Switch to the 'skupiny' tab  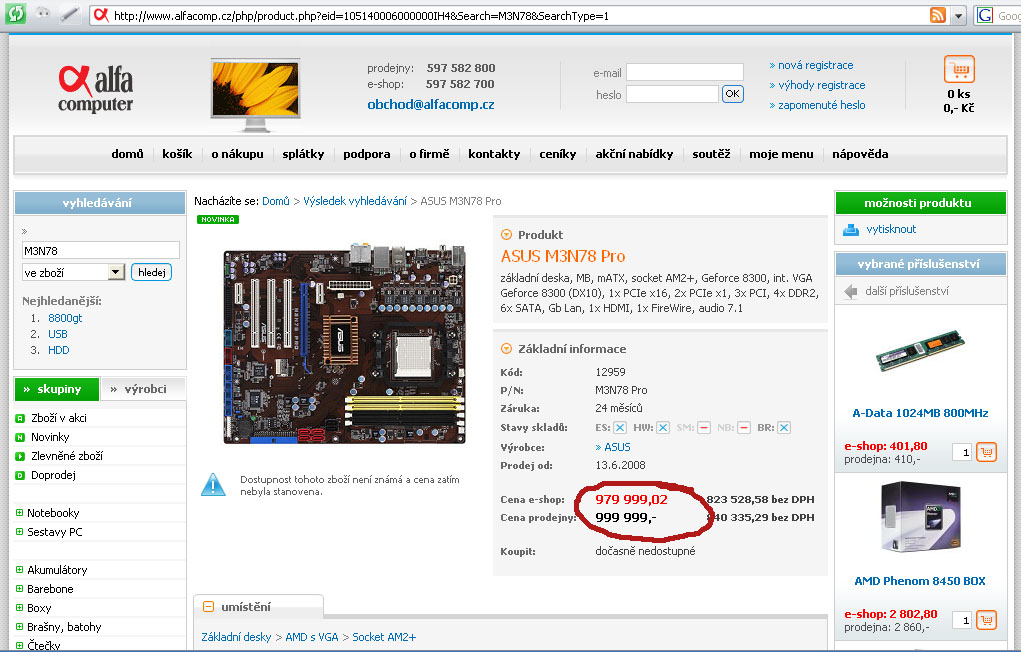tap(57, 389)
